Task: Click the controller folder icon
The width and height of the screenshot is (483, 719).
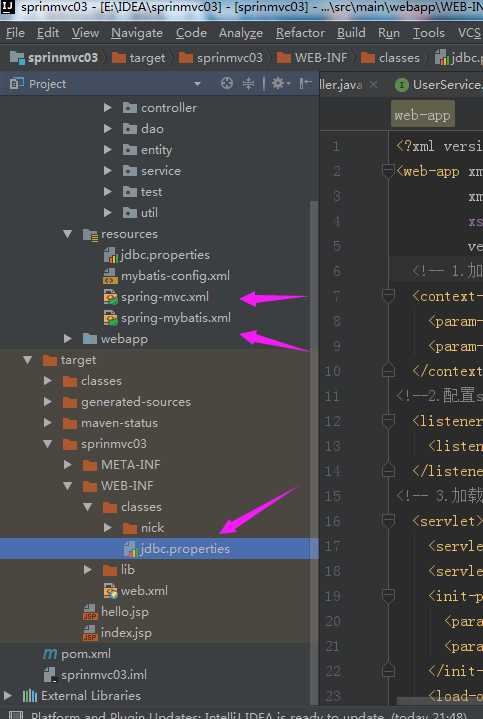Action: pyautogui.click(x=129, y=108)
